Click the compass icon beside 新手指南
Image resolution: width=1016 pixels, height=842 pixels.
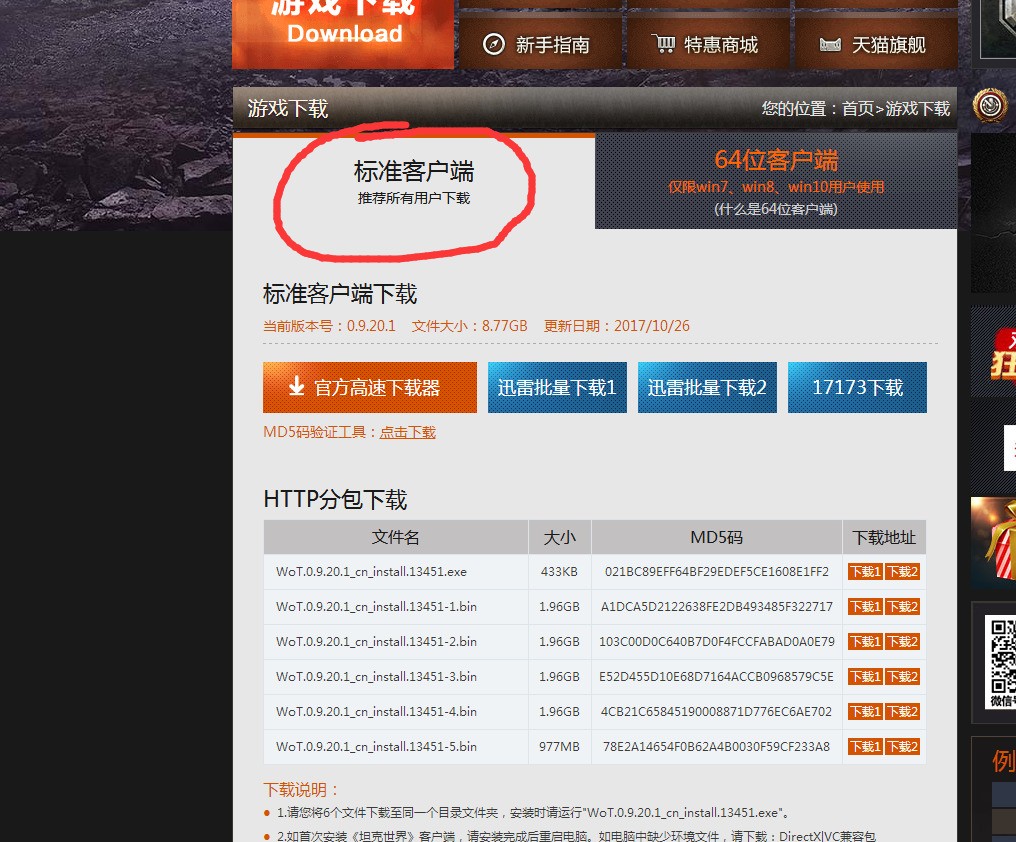[x=494, y=45]
